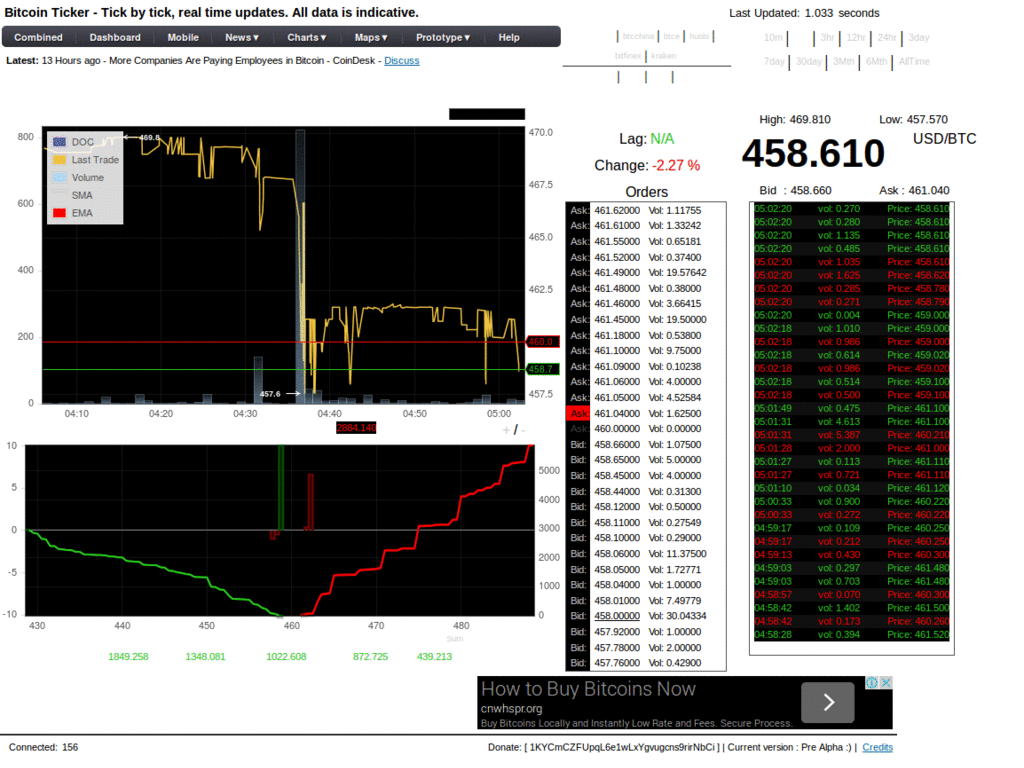Viewport: 1024px width, 768px height.
Task: Select the 30day time range
Action: tap(808, 61)
